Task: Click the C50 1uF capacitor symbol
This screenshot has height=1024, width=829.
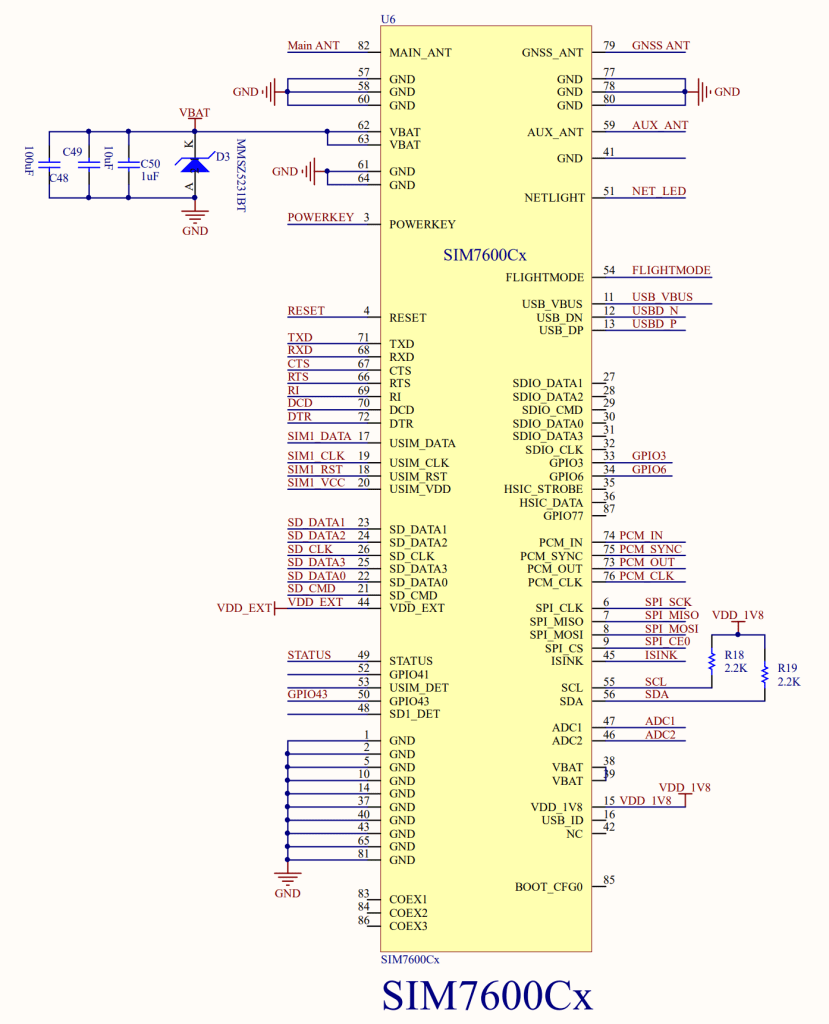Action: tap(127, 164)
